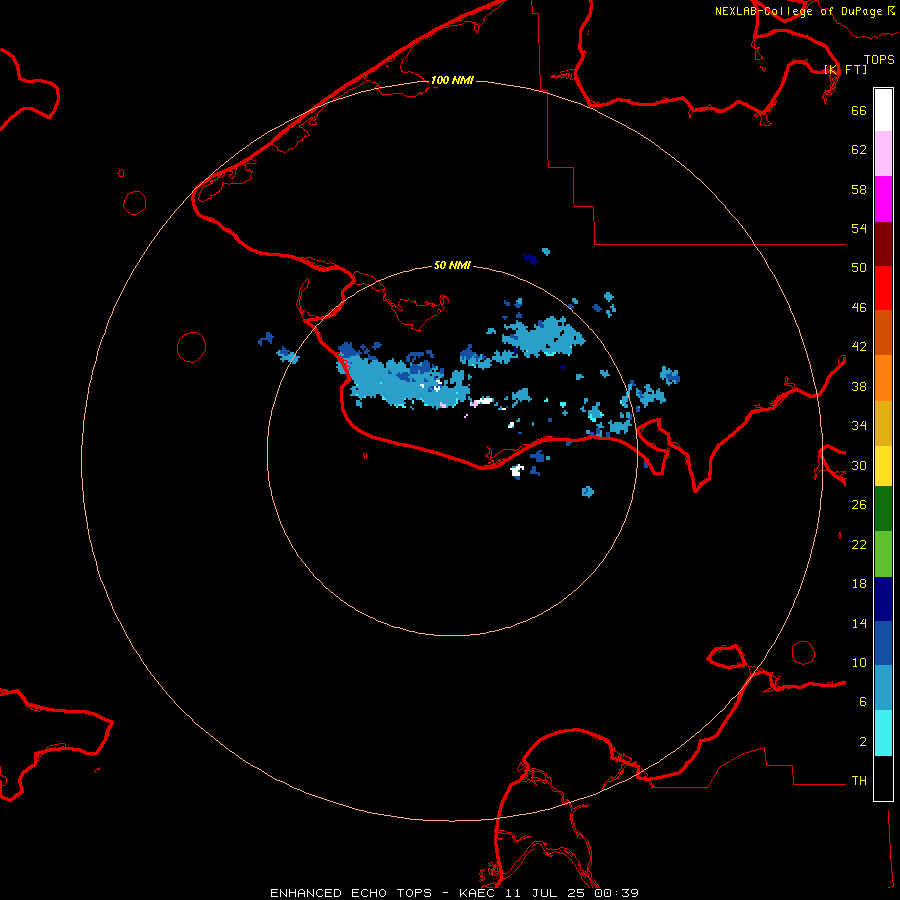Click the magenta 58 kft legend swatch
This screenshot has height=900, width=900.
pyautogui.click(x=883, y=199)
